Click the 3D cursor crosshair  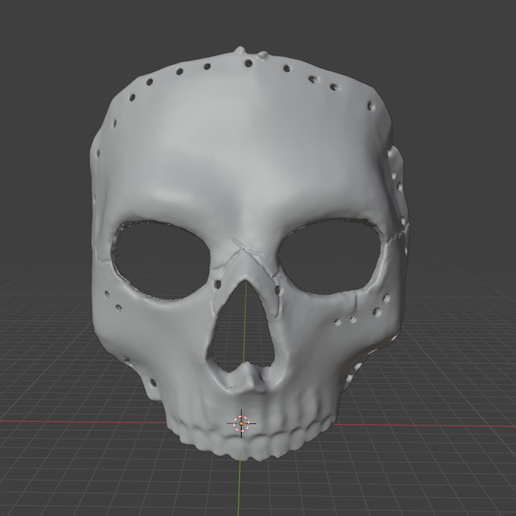coord(241,423)
